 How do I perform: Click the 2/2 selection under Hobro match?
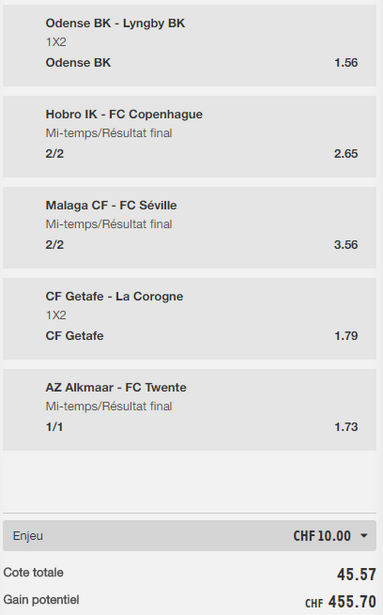point(55,154)
